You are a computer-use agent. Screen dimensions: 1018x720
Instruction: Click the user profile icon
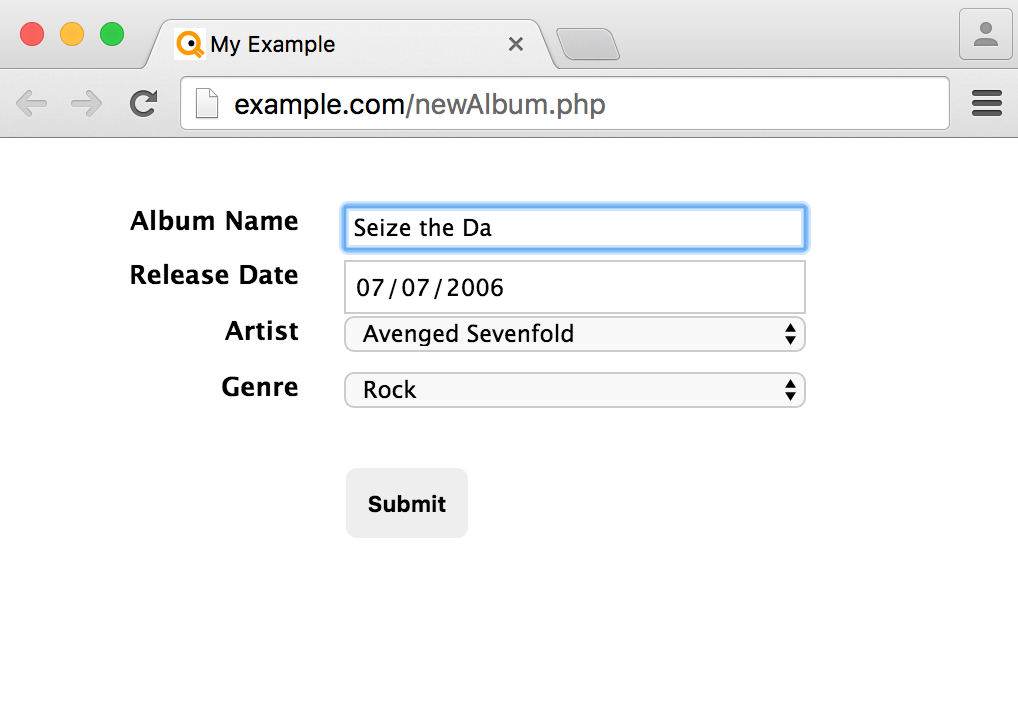985,35
